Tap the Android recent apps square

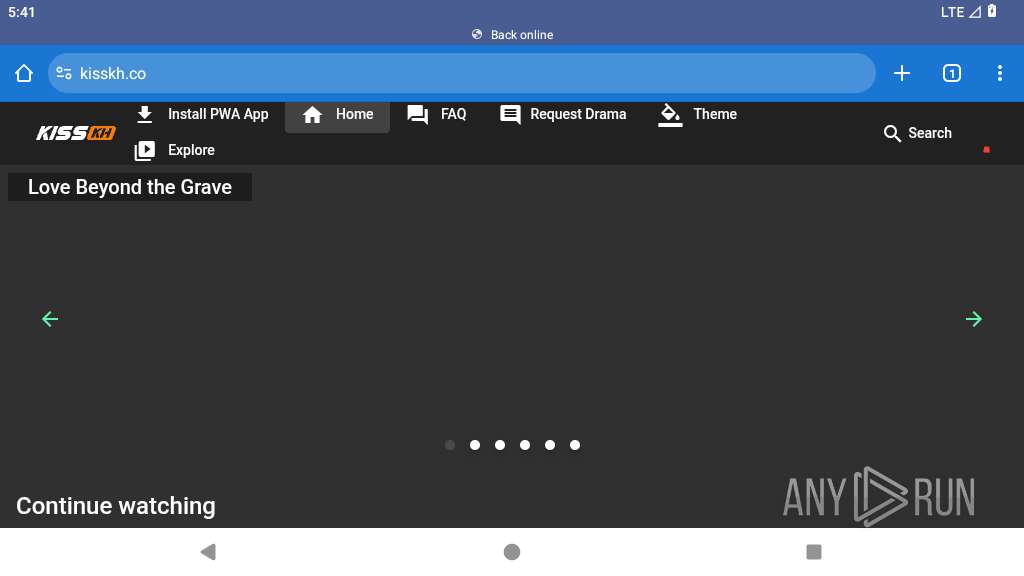tap(814, 552)
